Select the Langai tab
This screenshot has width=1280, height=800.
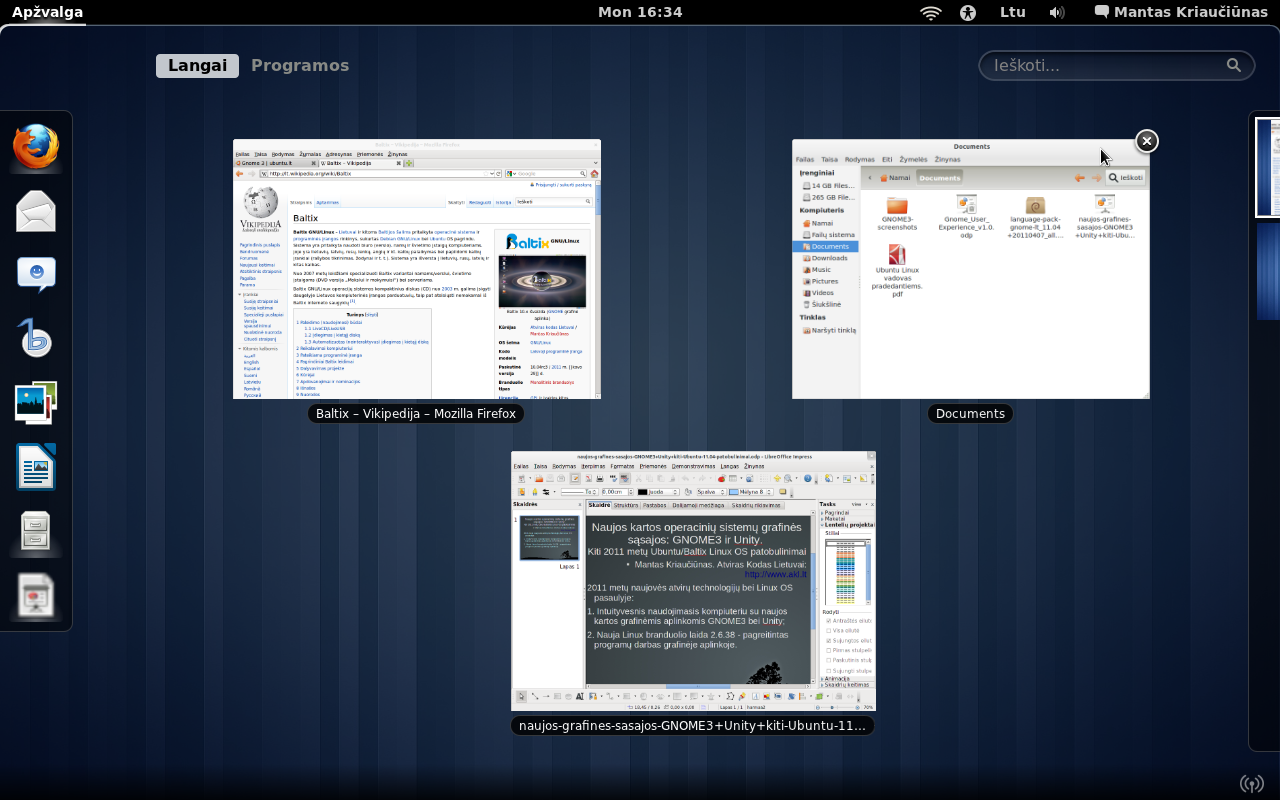[x=197, y=65]
